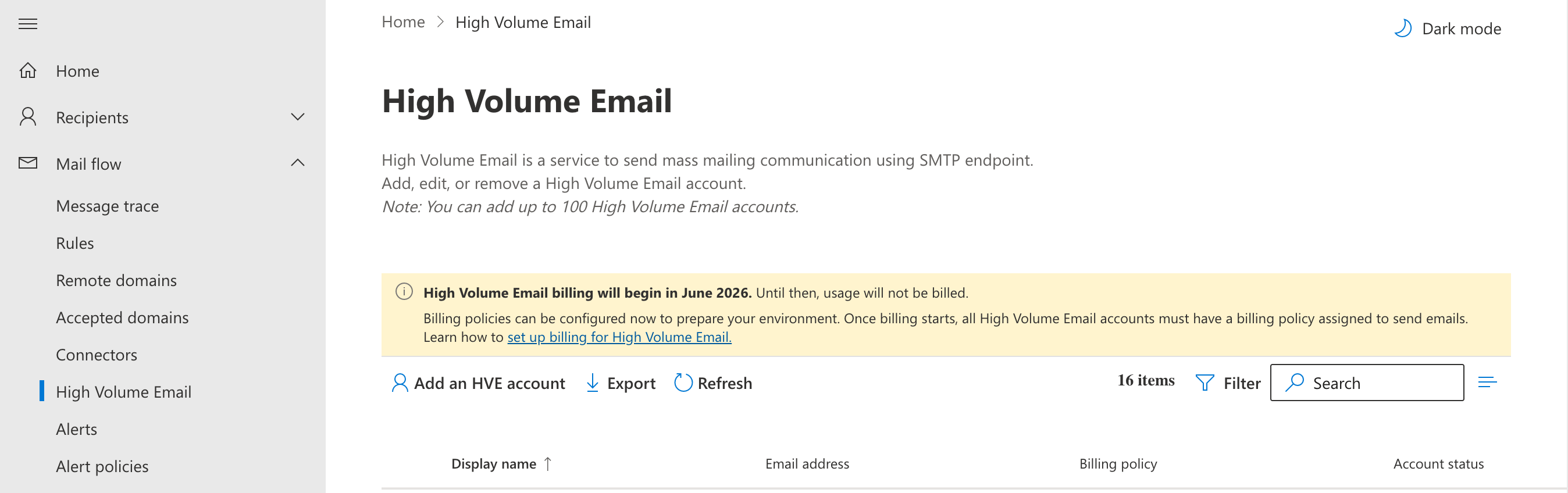Collapse the Mail flow section chevron
Screen dimensions: 1568x493
298,163
